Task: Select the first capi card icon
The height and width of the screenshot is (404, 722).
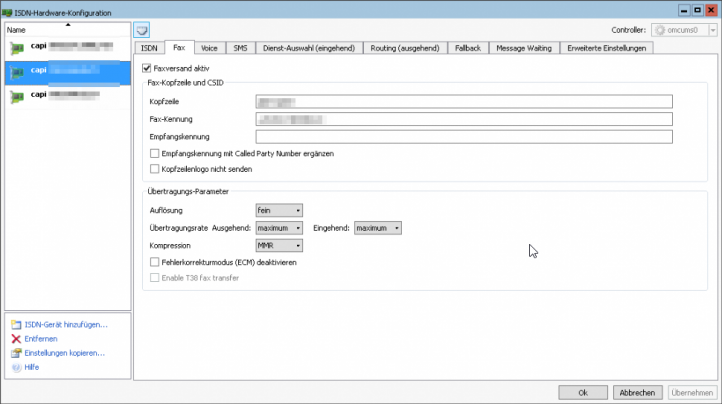Action: 17,47
